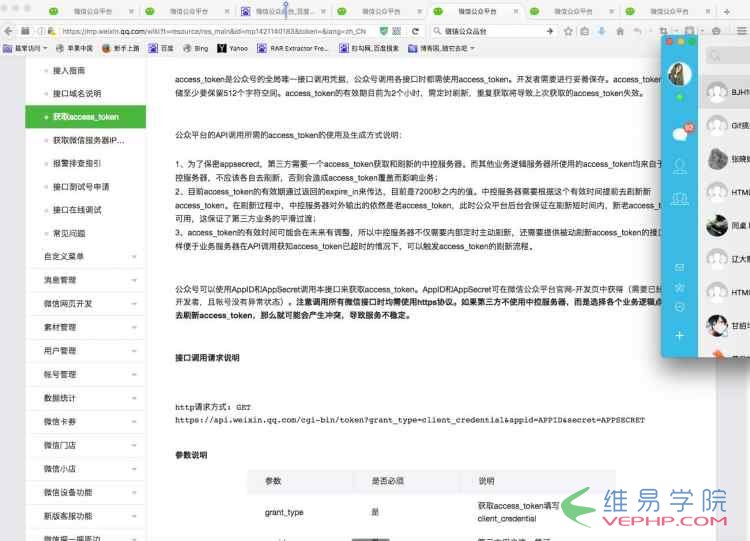
Task: Click the search go arrow
Action: point(550,31)
